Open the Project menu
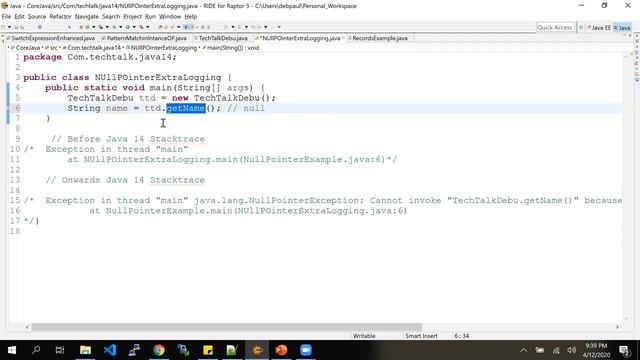This screenshot has height=360, width=640. point(132,16)
